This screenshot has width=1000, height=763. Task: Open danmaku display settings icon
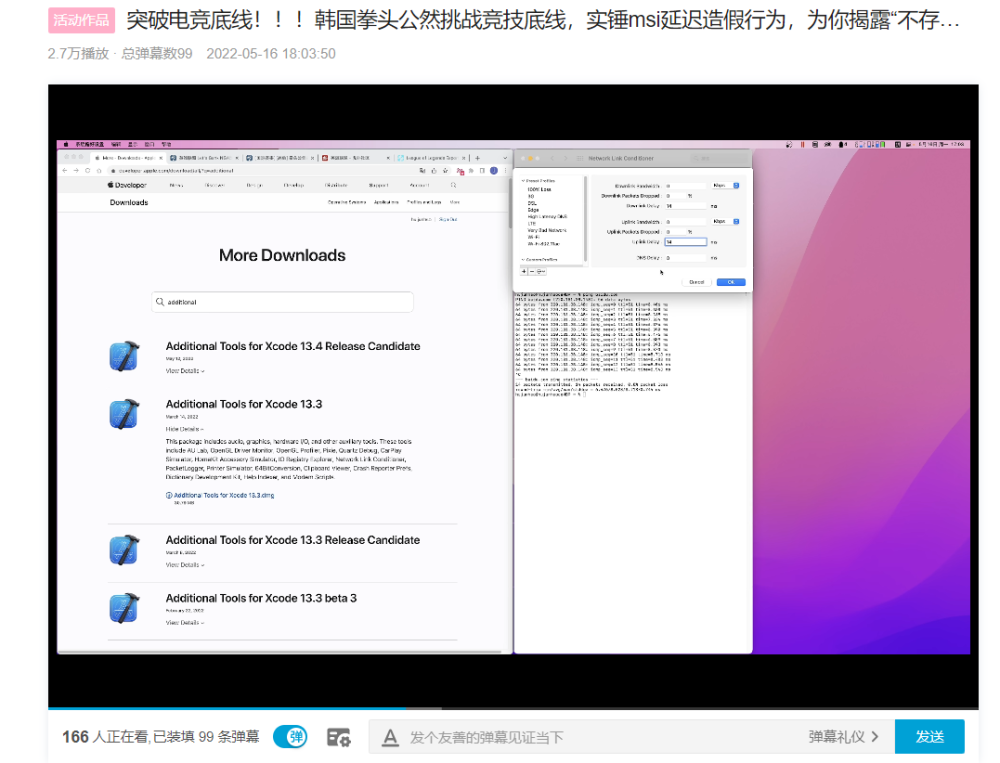tap(339, 737)
